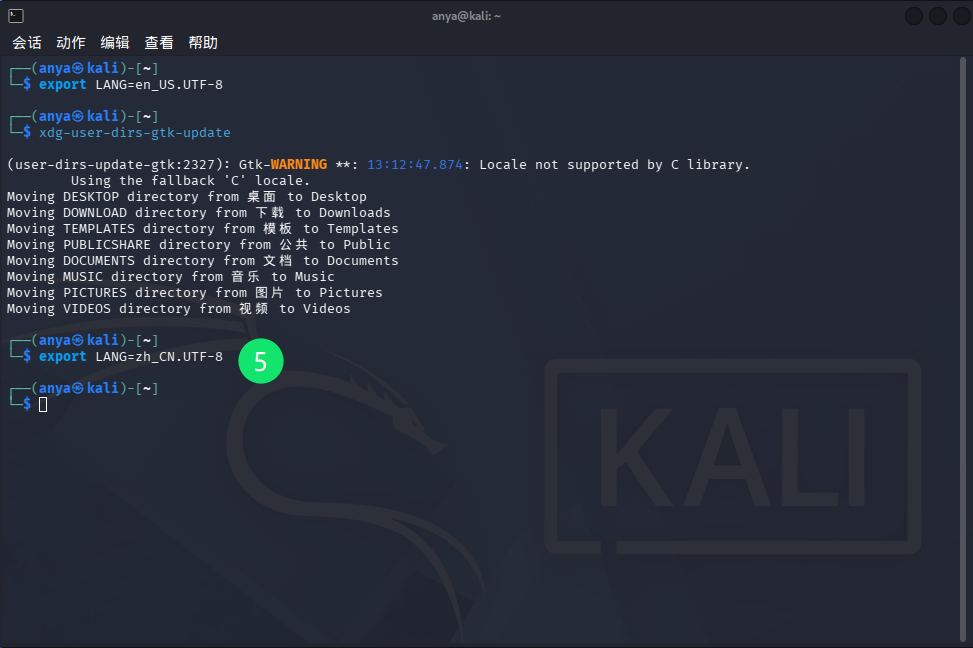This screenshot has width=973, height=648.
Task: Open the 动作 menu
Action: coord(71,42)
